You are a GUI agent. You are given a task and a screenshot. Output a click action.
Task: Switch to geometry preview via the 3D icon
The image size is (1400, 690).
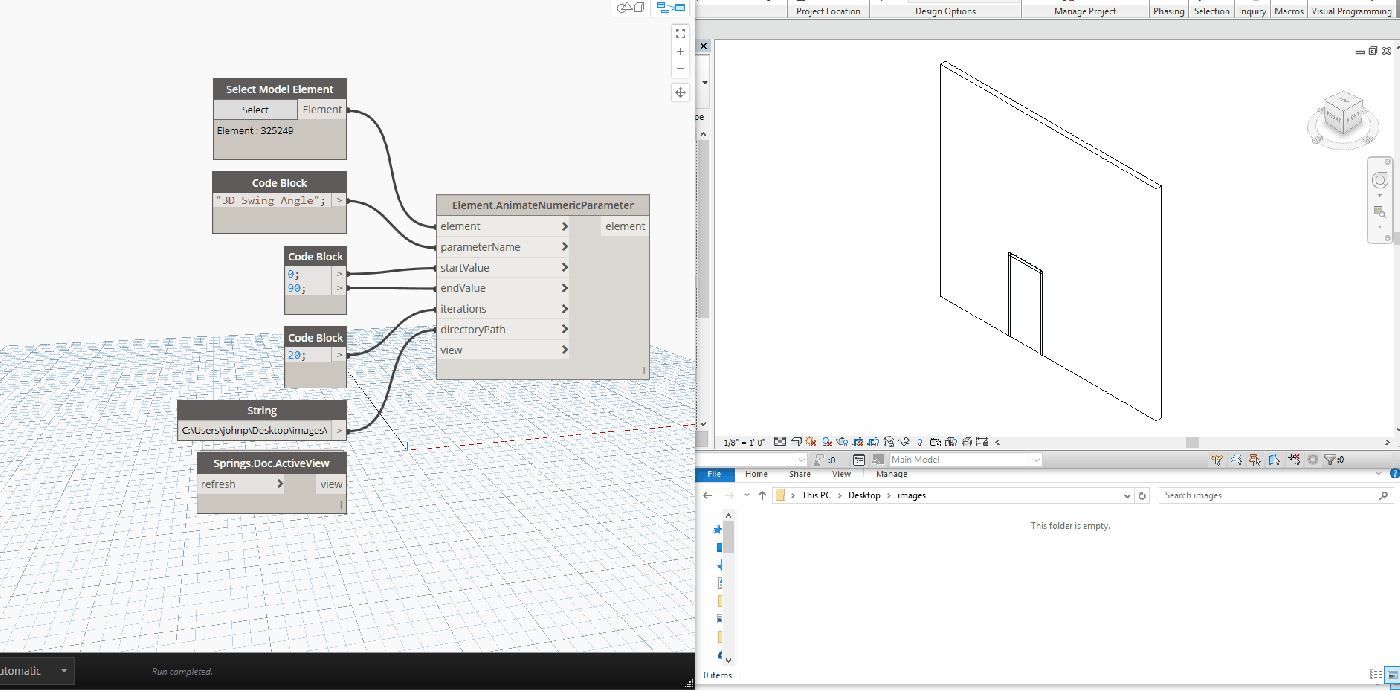pyautogui.click(x=631, y=8)
